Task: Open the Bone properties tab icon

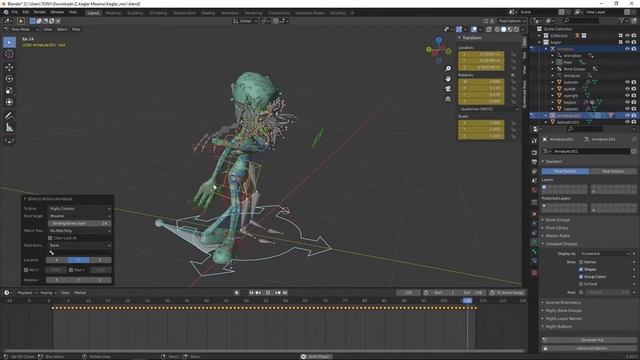Action: click(534, 251)
